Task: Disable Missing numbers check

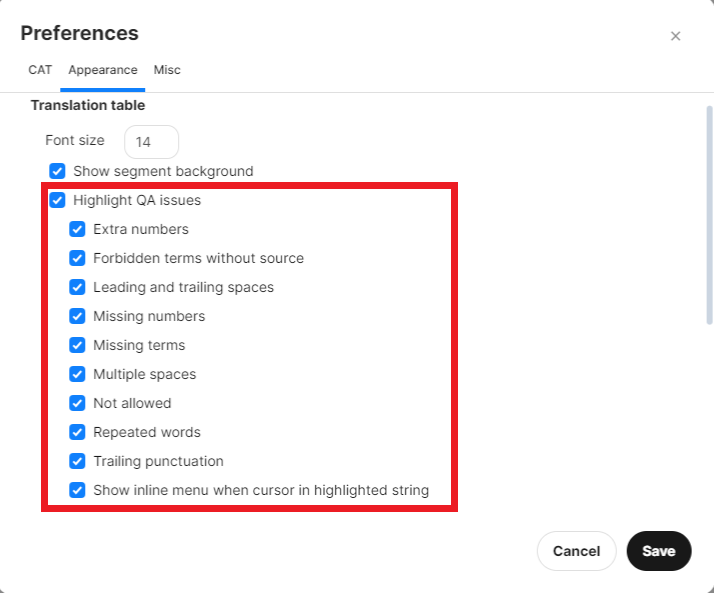Action: point(78,316)
